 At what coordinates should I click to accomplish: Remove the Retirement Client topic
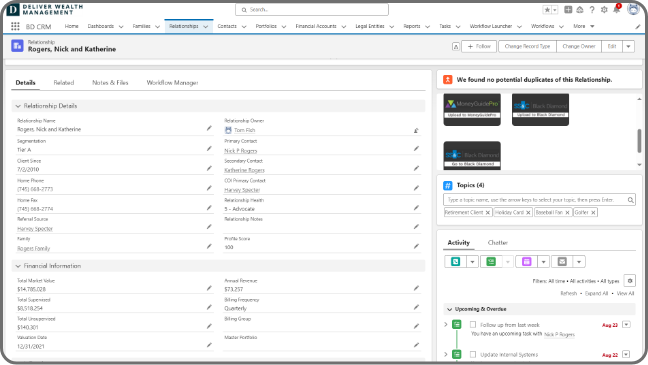click(x=488, y=212)
